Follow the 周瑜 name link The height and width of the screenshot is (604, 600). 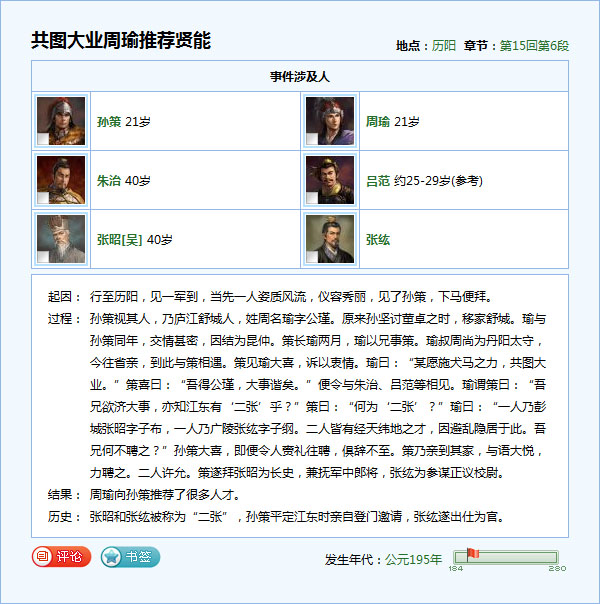pos(377,122)
